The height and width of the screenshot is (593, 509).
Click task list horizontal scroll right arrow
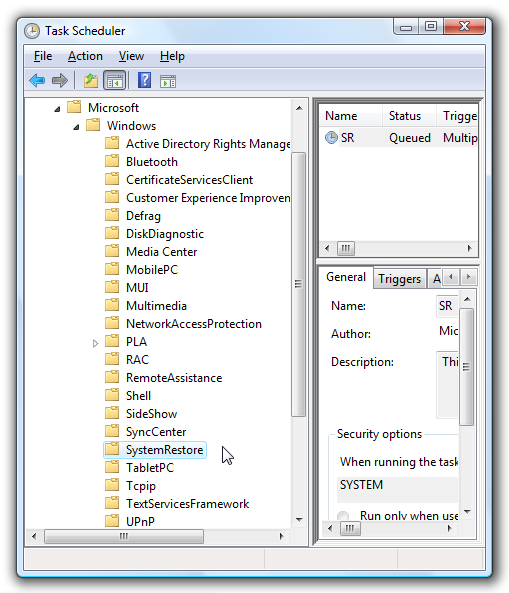(469, 248)
